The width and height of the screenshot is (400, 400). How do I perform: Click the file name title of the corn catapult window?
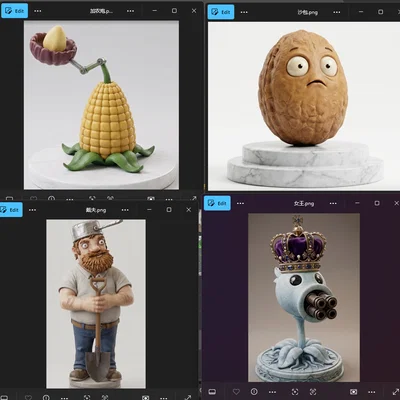click(101, 11)
